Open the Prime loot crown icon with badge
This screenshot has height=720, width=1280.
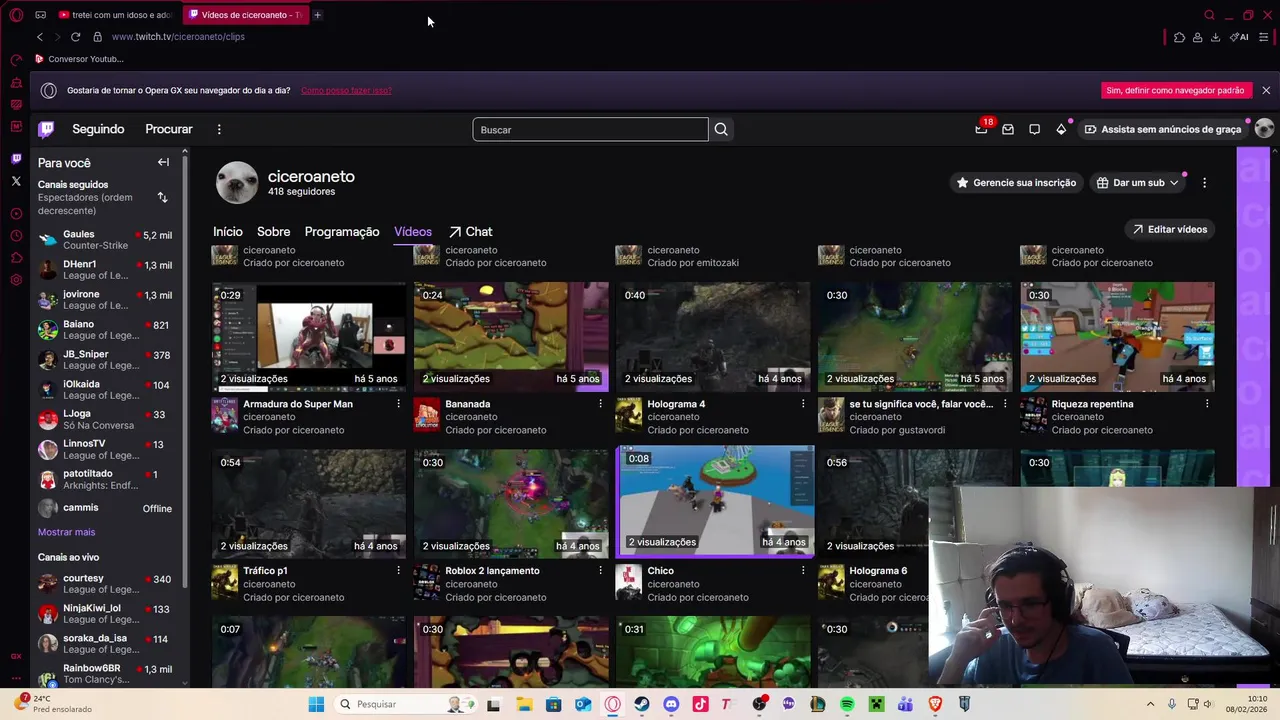tap(982, 129)
